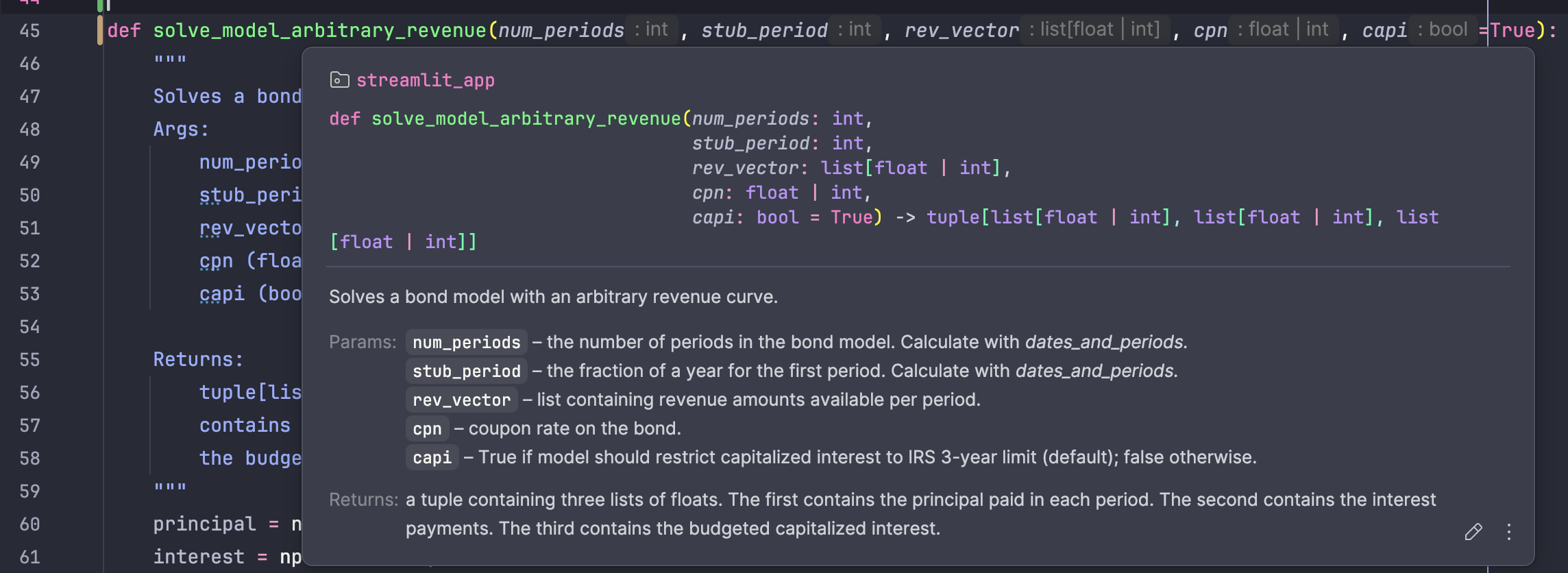This screenshot has height=573, width=1568.
Task: Click 'bool' type in popup signature capi line
Action: click(777, 217)
